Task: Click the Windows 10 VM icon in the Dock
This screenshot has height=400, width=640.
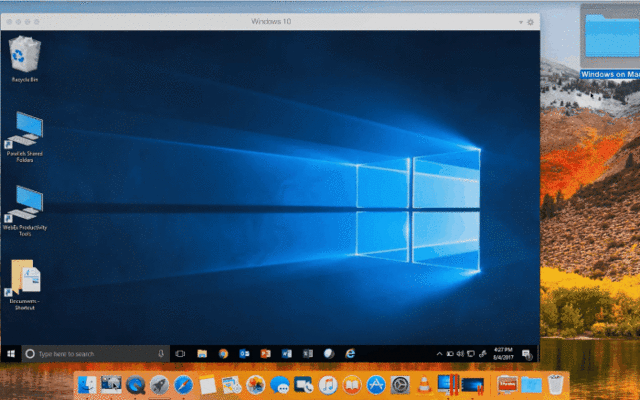Action: pyautogui.click(x=473, y=385)
